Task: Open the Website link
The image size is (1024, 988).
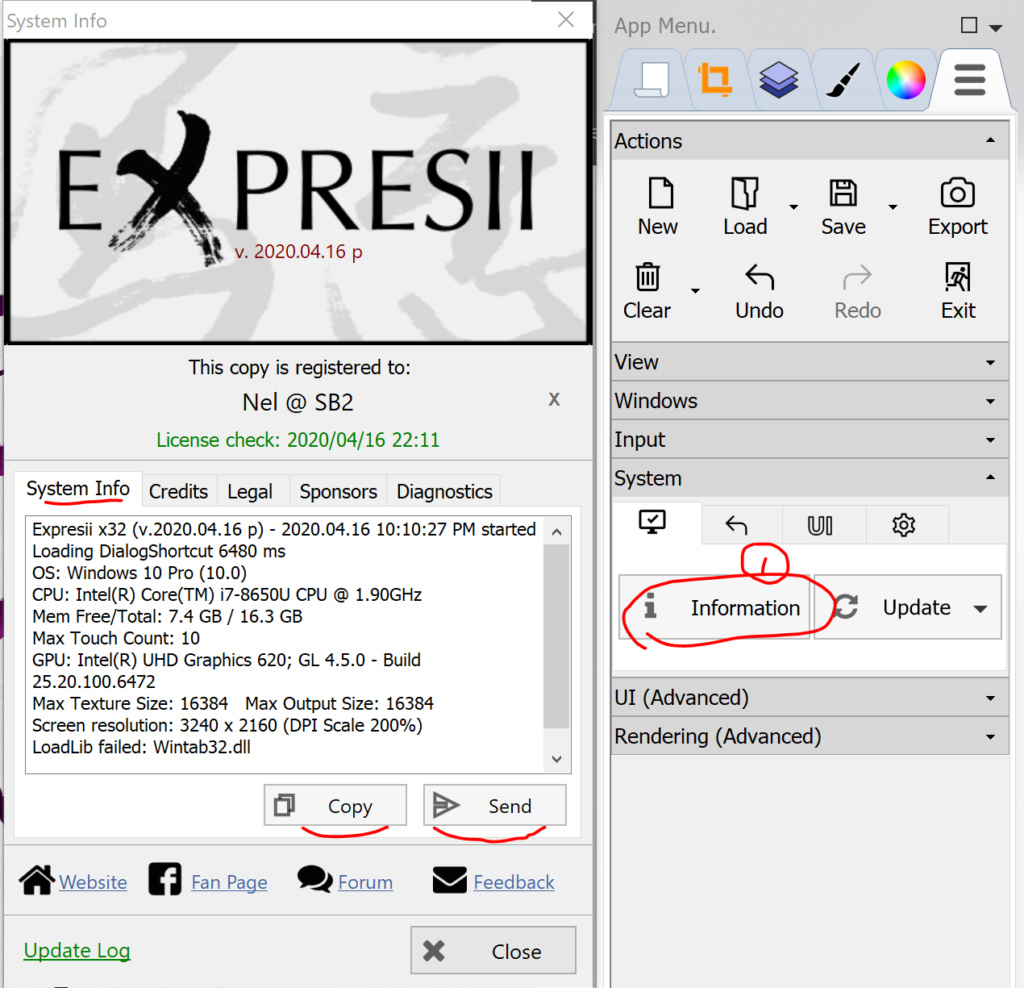Action: [x=93, y=882]
